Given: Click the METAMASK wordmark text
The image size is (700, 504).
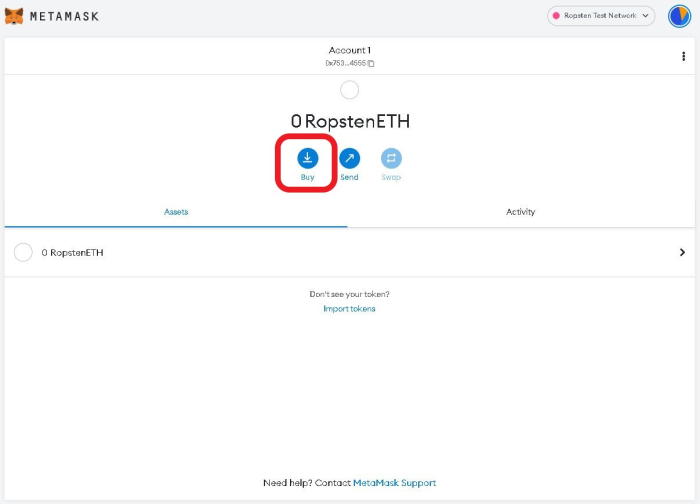Looking at the screenshot, I should (x=65, y=17).
